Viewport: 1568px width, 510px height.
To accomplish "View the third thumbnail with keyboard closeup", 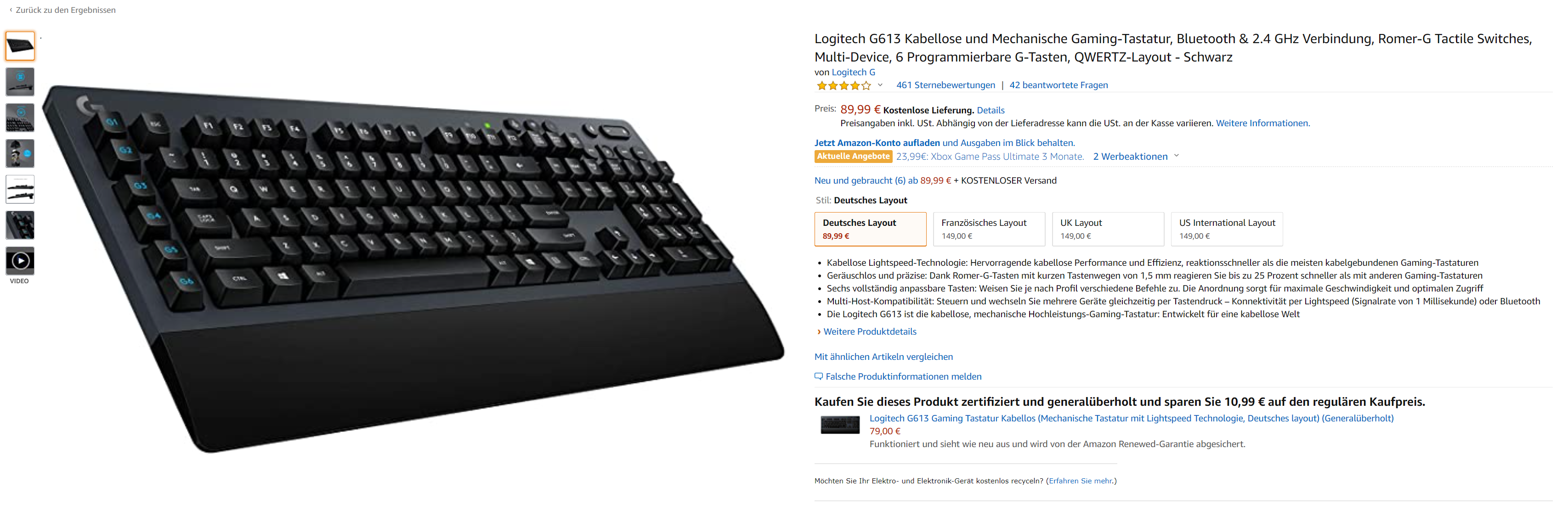I will 20,118.
